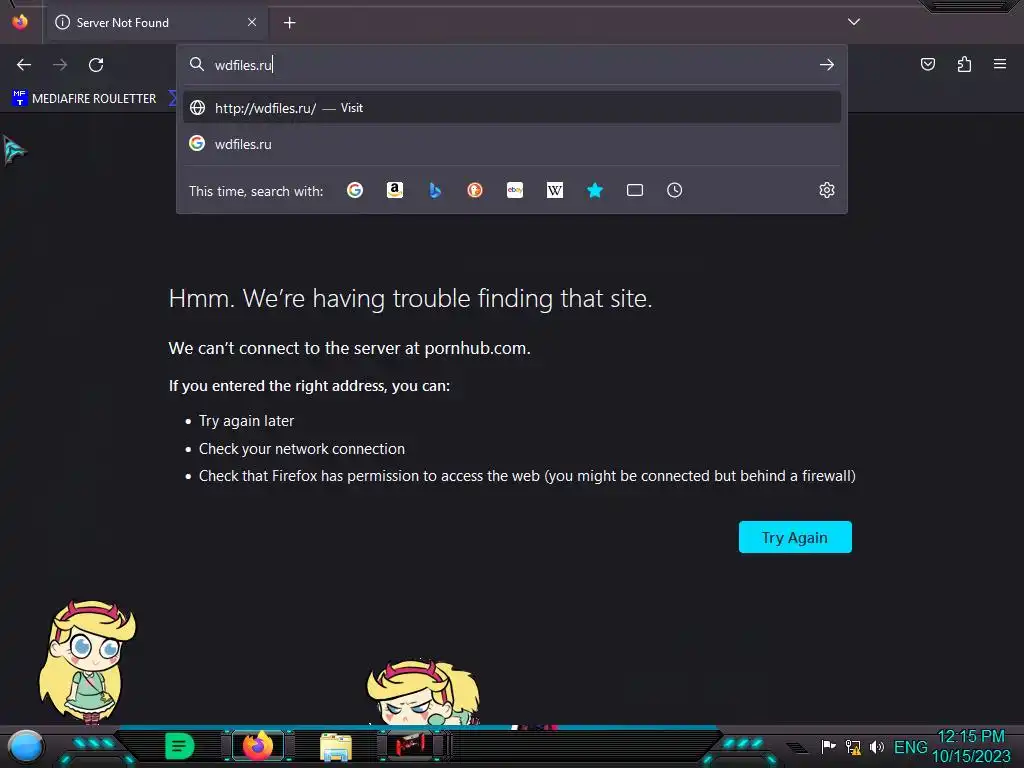Click the tray overflow arrow icon
1024x768 pixels.
click(796, 748)
